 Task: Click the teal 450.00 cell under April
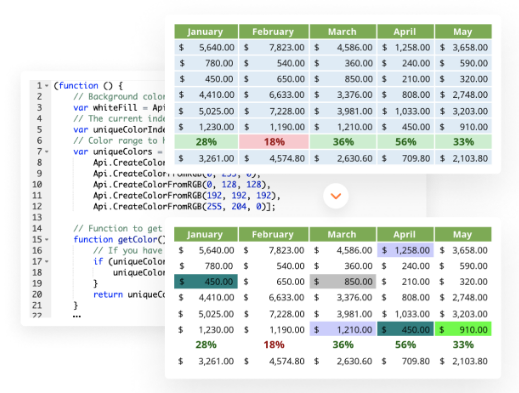pyautogui.click(x=405, y=330)
